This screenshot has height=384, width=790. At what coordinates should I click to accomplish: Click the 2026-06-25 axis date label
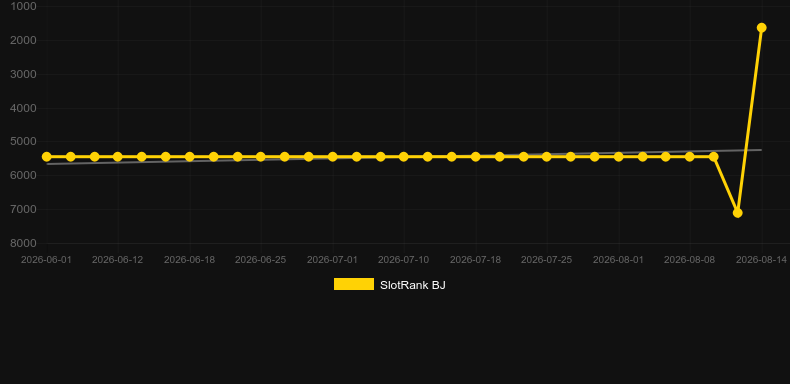(x=260, y=260)
